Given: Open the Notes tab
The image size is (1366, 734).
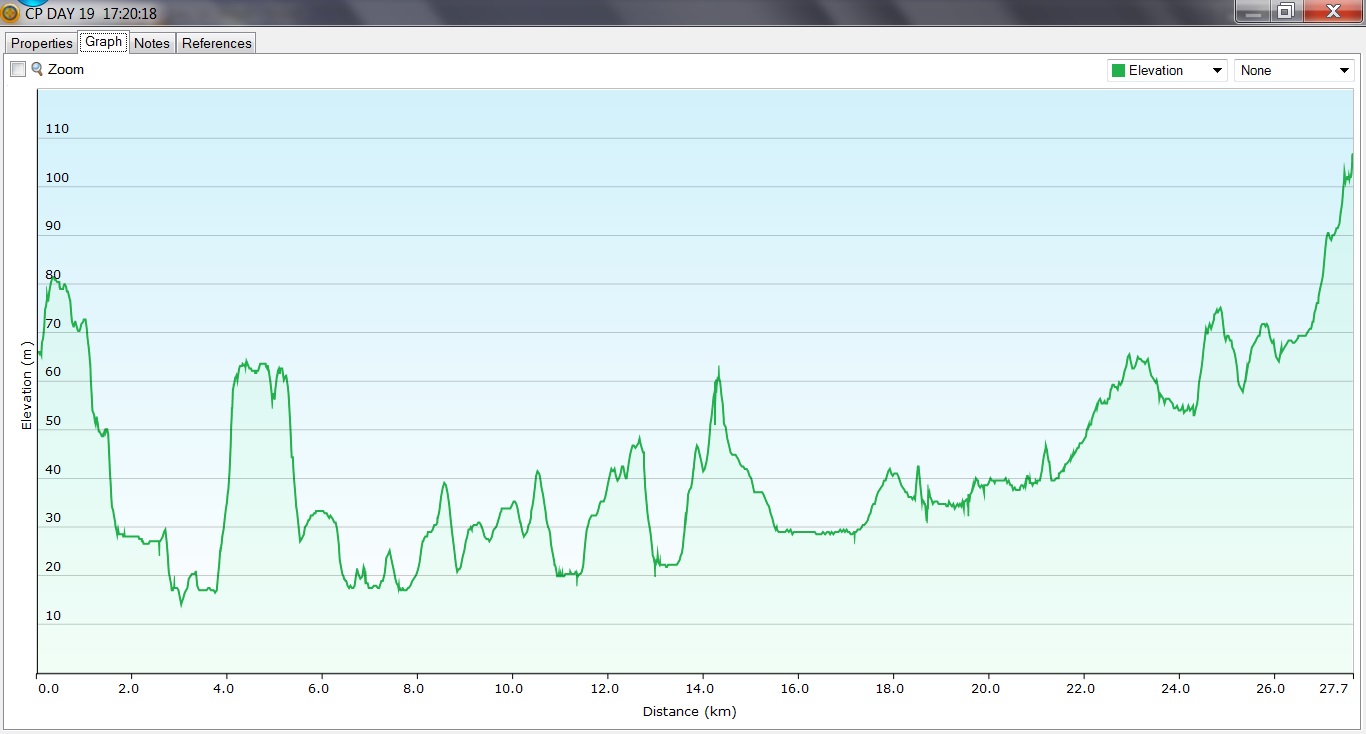Looking at the screenshot, I should coord(152,43).
